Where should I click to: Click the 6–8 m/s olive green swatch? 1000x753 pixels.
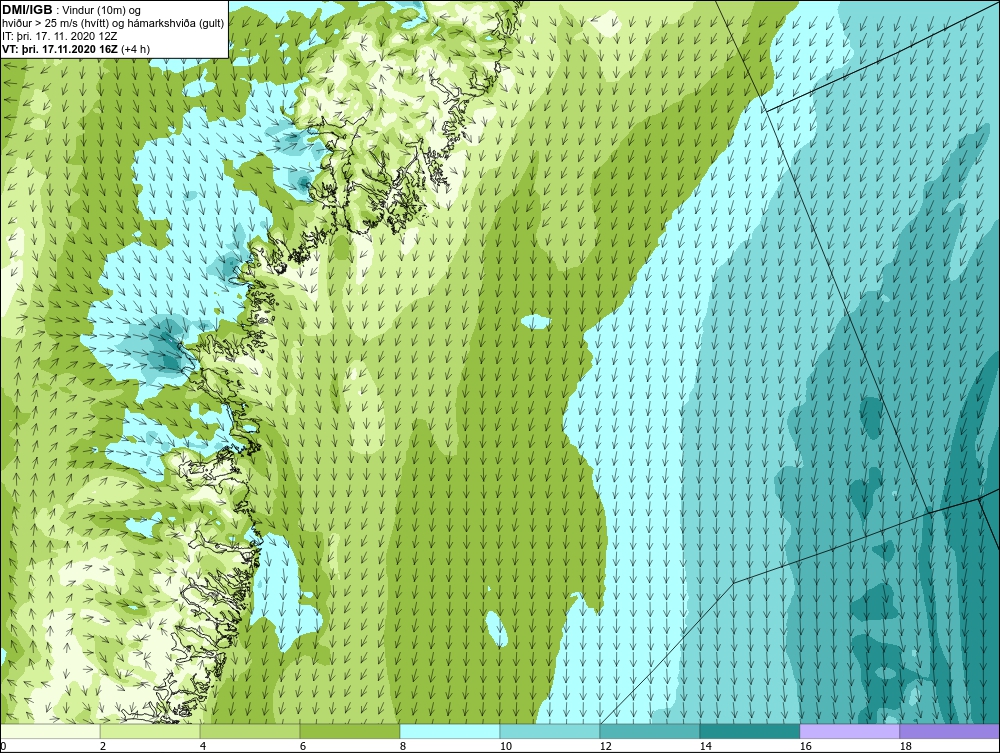(349, 731)
